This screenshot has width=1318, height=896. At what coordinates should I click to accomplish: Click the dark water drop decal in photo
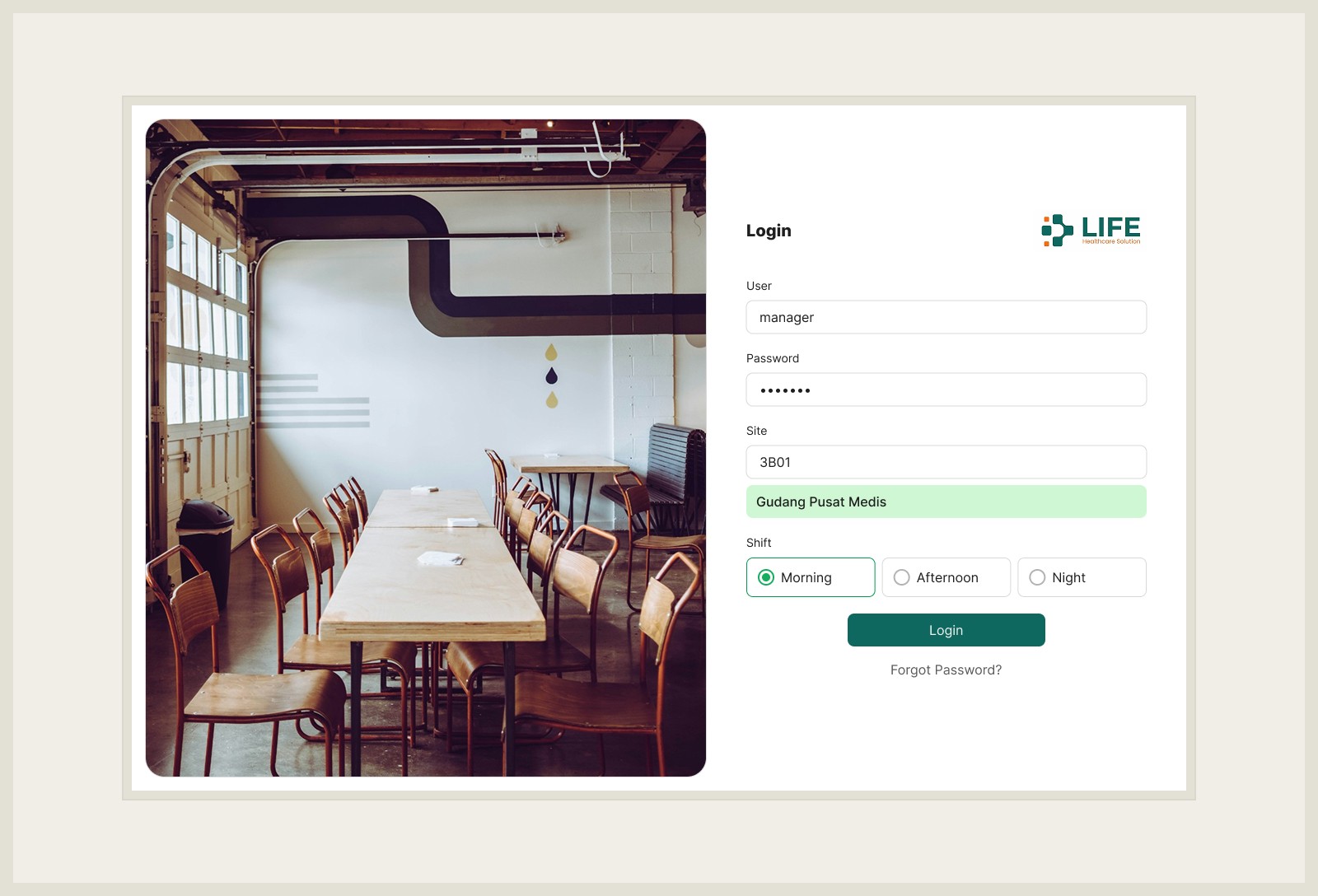point(552,376)
